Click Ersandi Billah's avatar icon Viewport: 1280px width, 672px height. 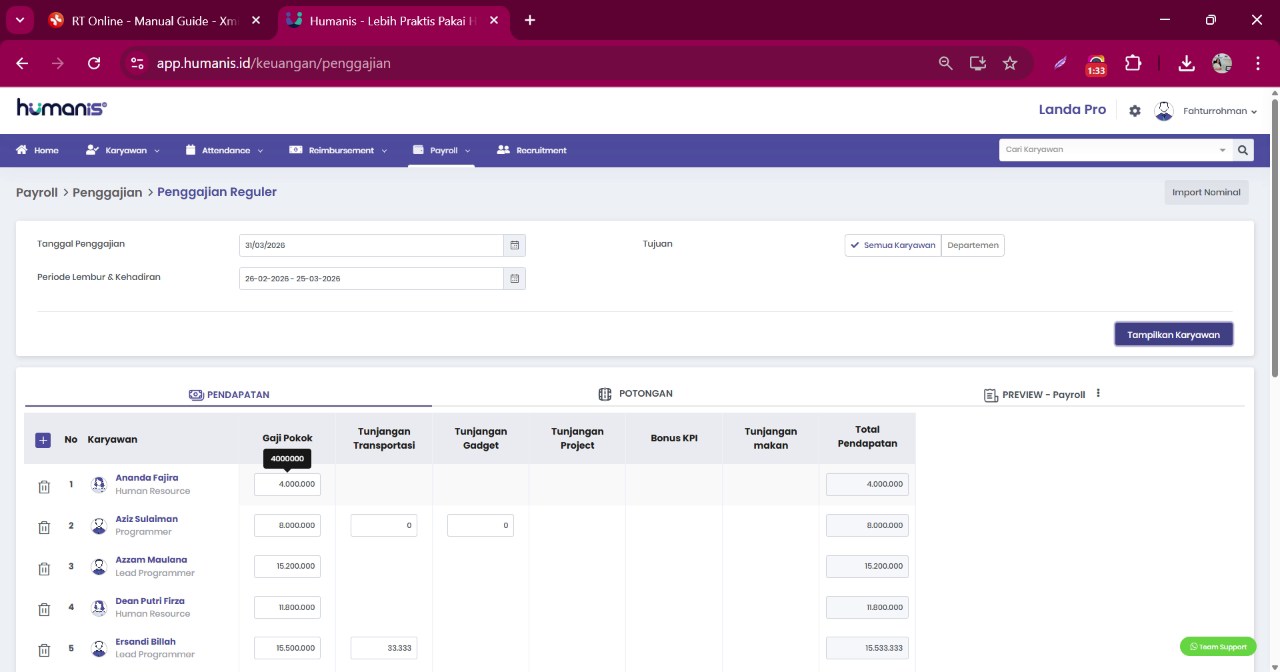coord(99,648)
